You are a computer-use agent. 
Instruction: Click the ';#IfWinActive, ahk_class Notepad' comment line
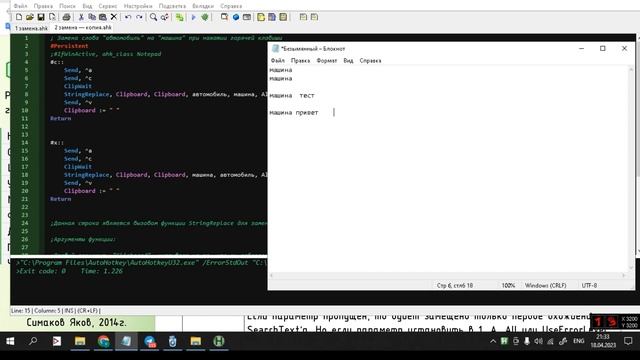tap(106, 54)
